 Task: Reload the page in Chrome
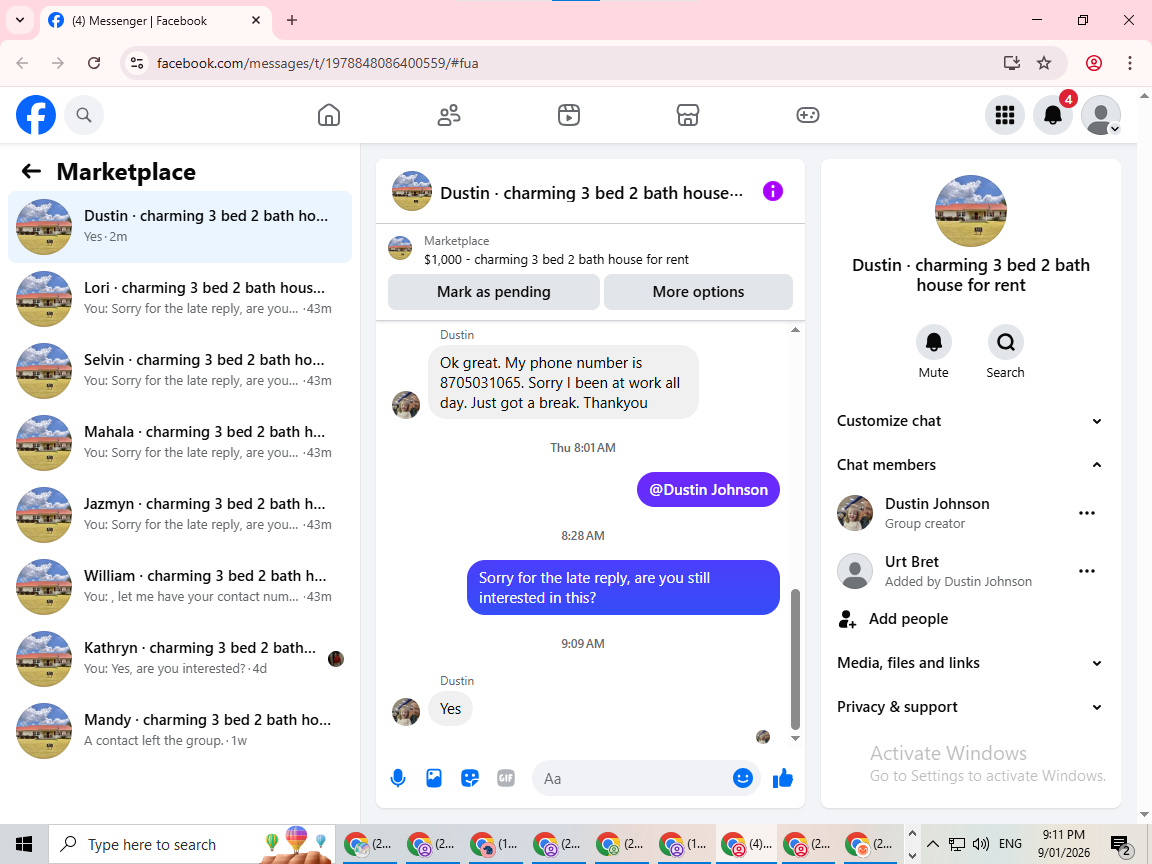click(94, 63)
